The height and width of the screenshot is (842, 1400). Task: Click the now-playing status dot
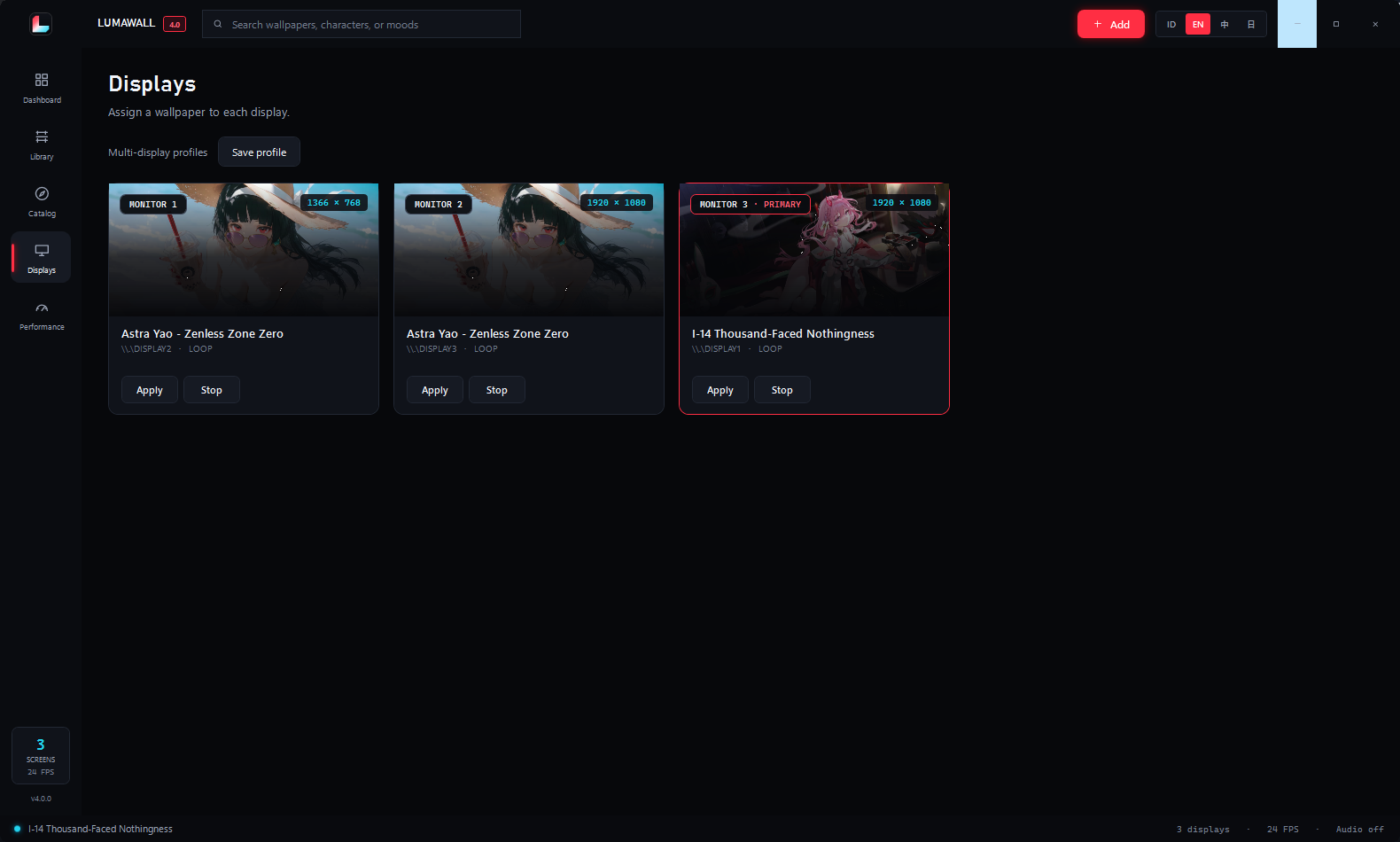click(x=17, y=829)
